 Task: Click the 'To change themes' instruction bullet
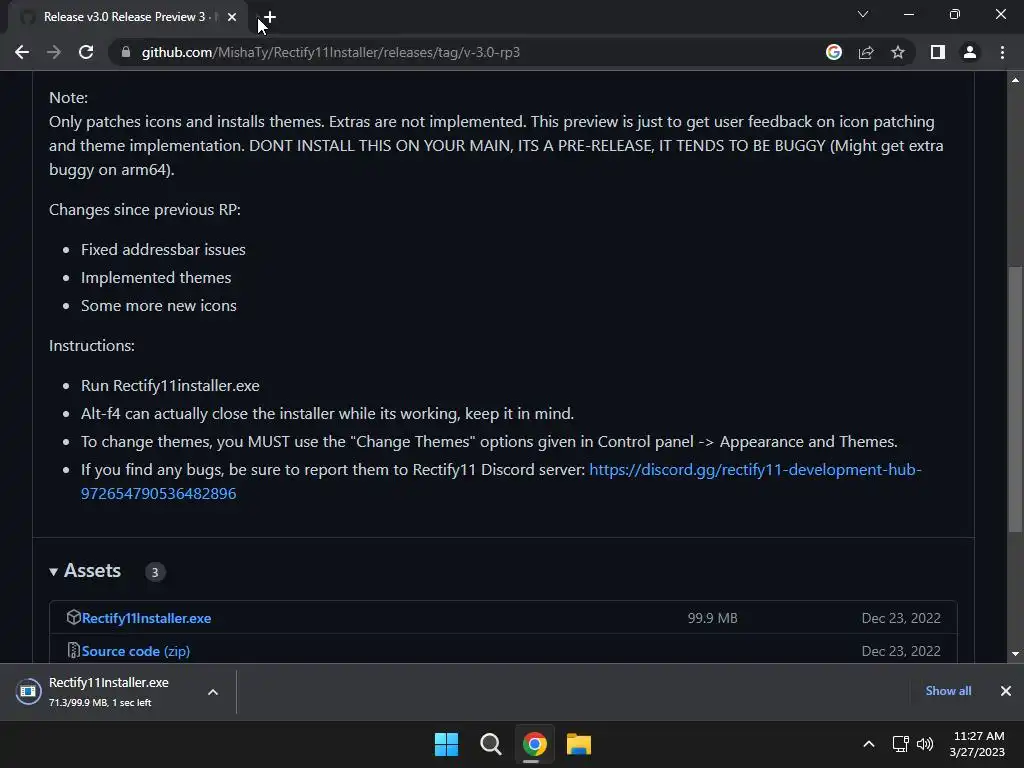[x=489, y=441]
